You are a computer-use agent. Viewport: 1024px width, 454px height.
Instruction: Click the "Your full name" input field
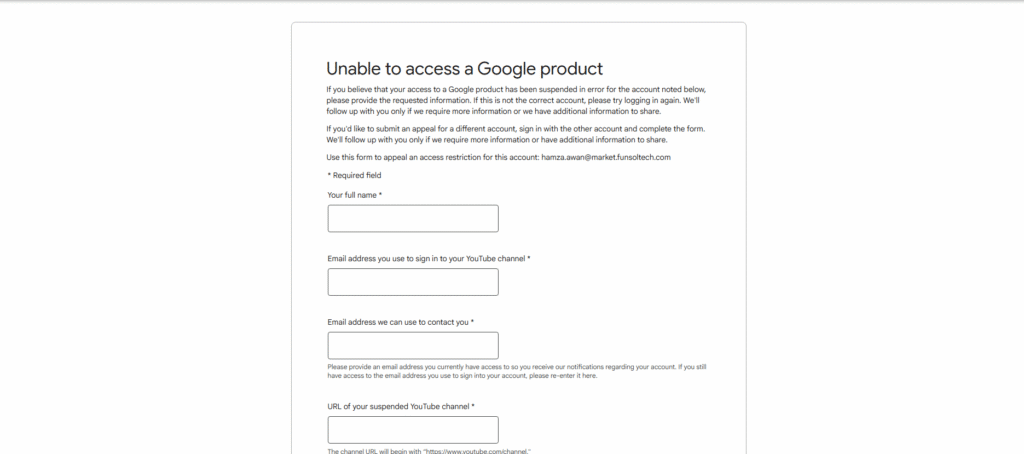pyautogui.click(x=412, y=218)
